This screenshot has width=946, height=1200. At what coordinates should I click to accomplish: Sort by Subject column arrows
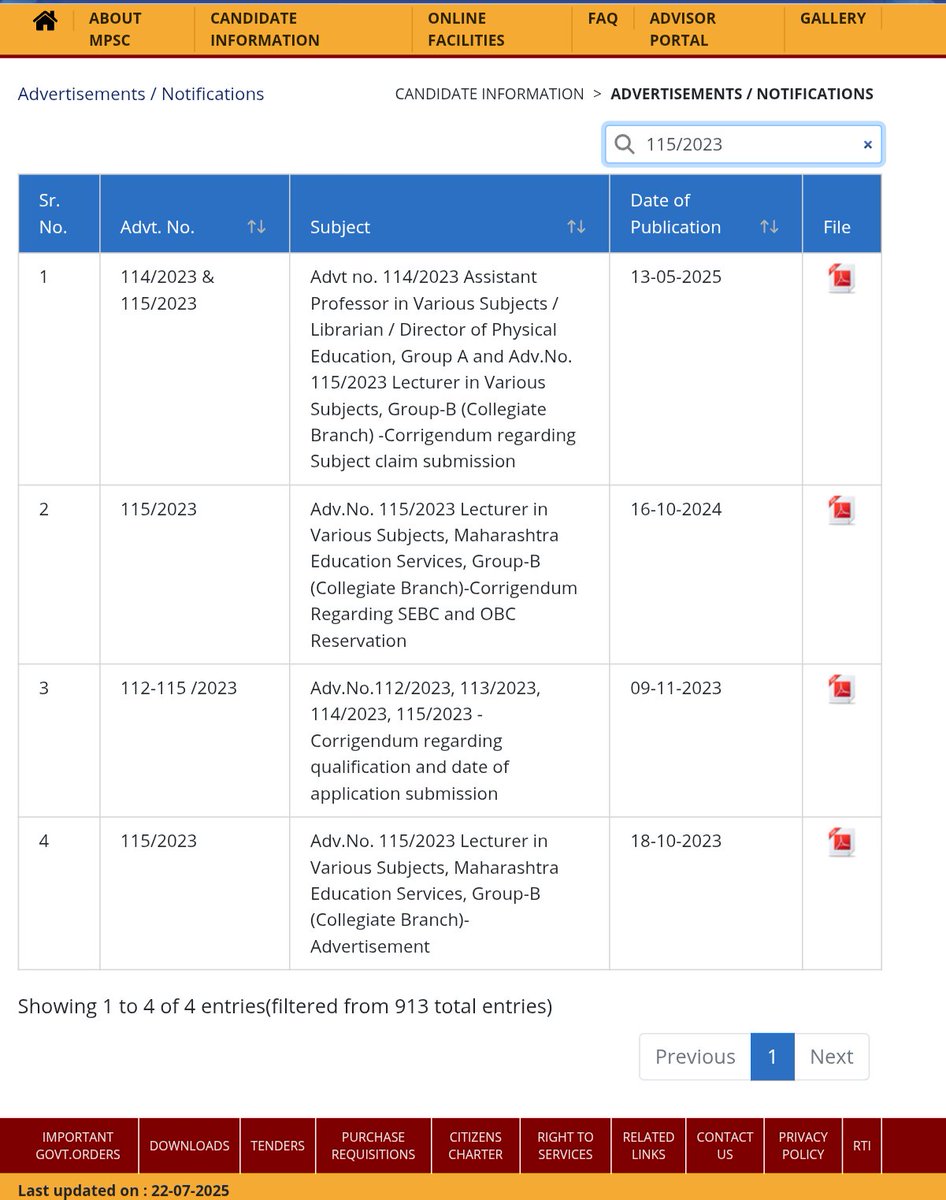[x=576, y=227]
